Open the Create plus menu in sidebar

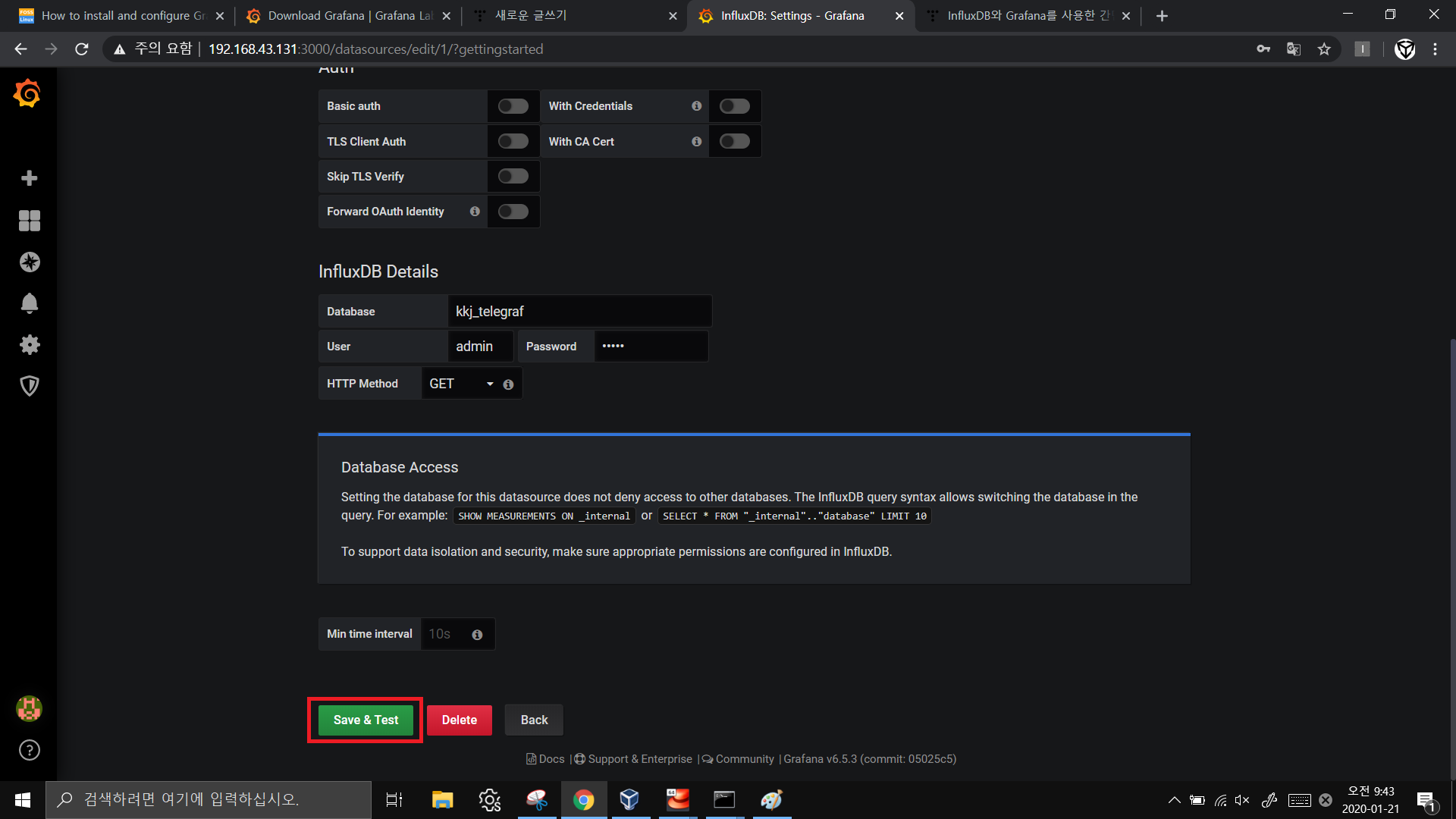coord(29,178)
